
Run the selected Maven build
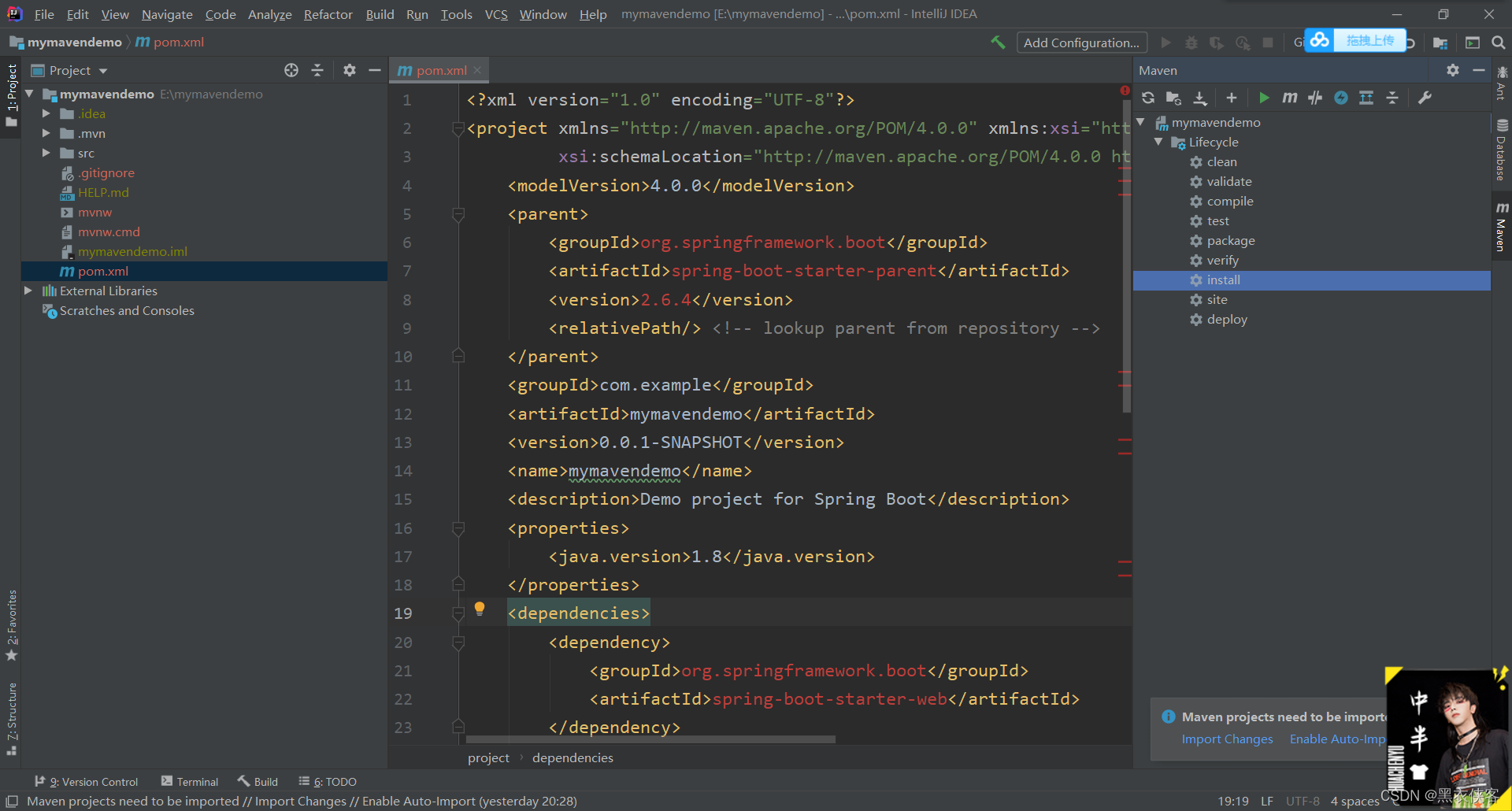click(x=1264, y=98)
